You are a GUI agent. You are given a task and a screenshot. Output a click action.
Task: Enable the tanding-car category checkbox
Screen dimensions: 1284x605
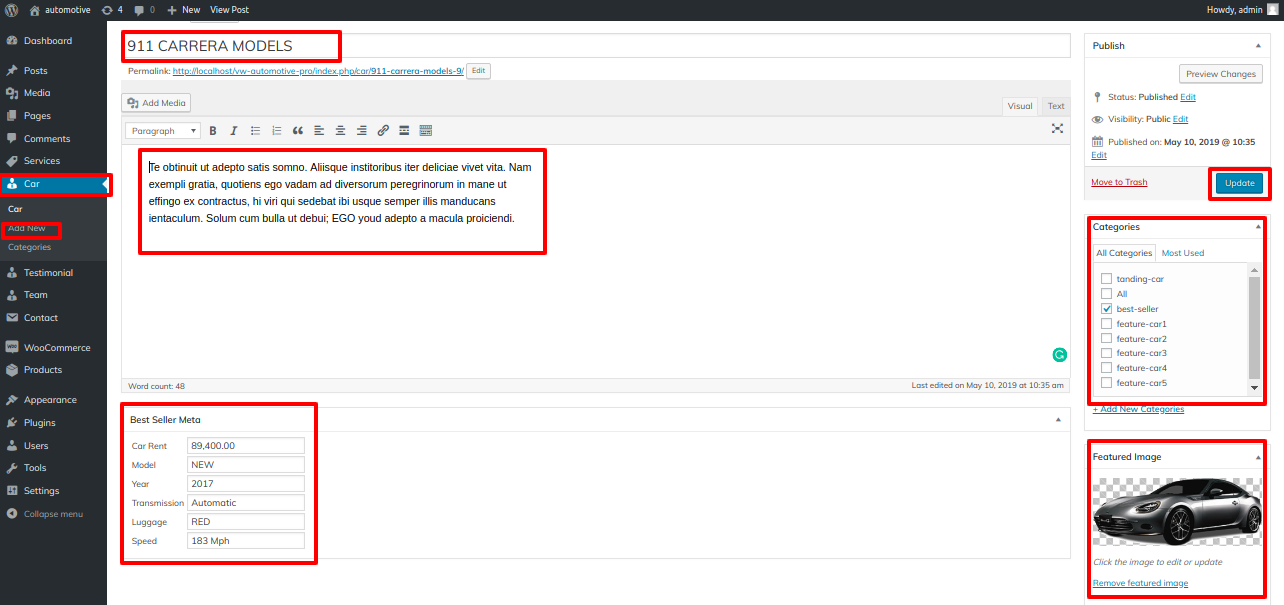pos(1106,279)
